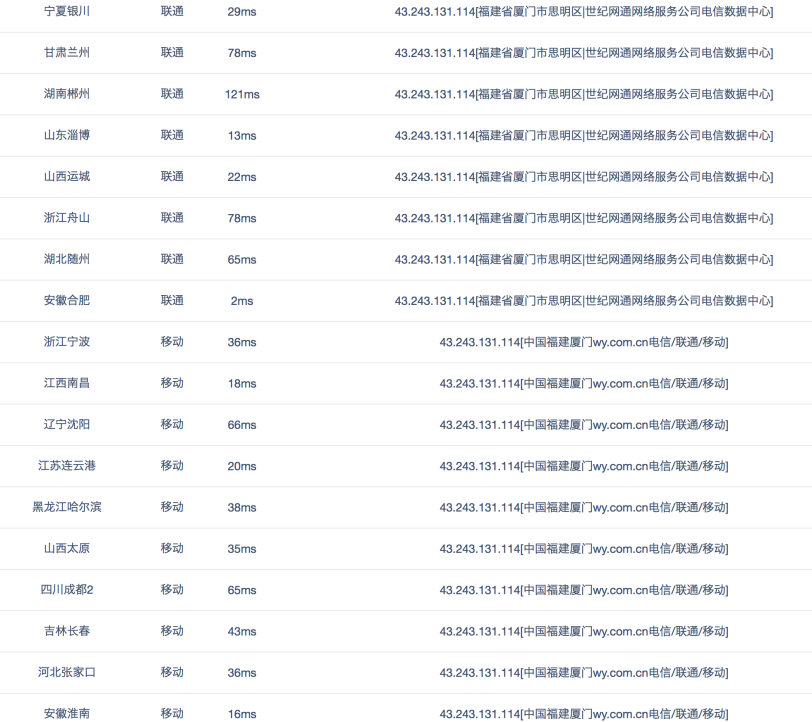The width and height of the screenshot is (812, 722).
Task: Click the IP location text in 吉林长春 row
Action: [625, 632]
